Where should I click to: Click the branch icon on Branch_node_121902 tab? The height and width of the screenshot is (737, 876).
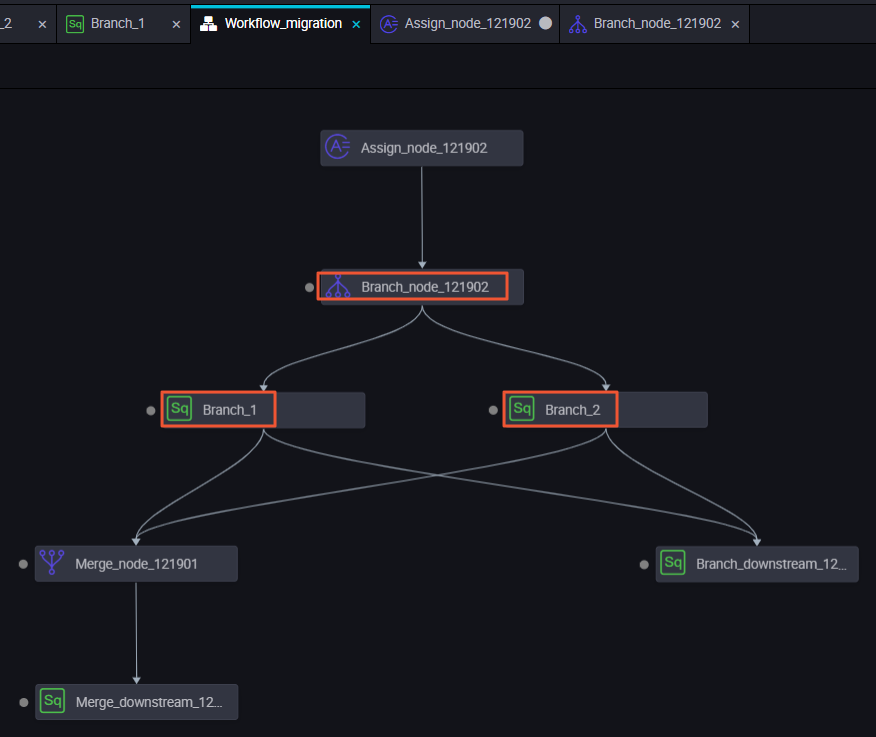tap(578, 23)
